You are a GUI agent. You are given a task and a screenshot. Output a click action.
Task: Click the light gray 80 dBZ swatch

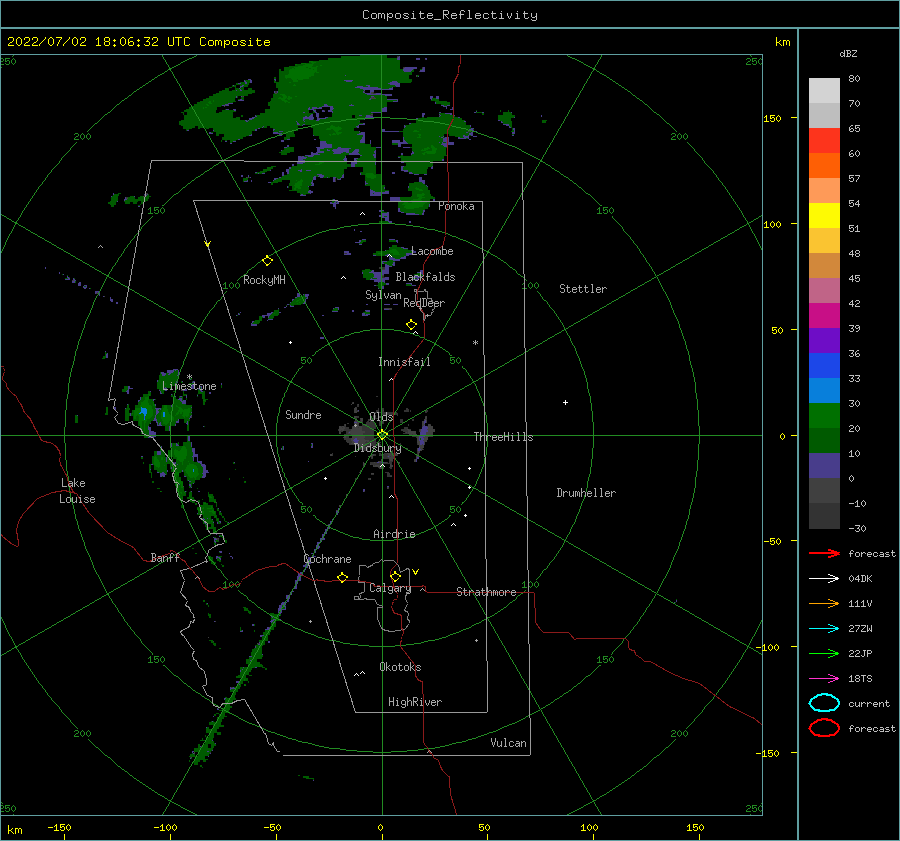pyautogui.click(x=824, y=90)
